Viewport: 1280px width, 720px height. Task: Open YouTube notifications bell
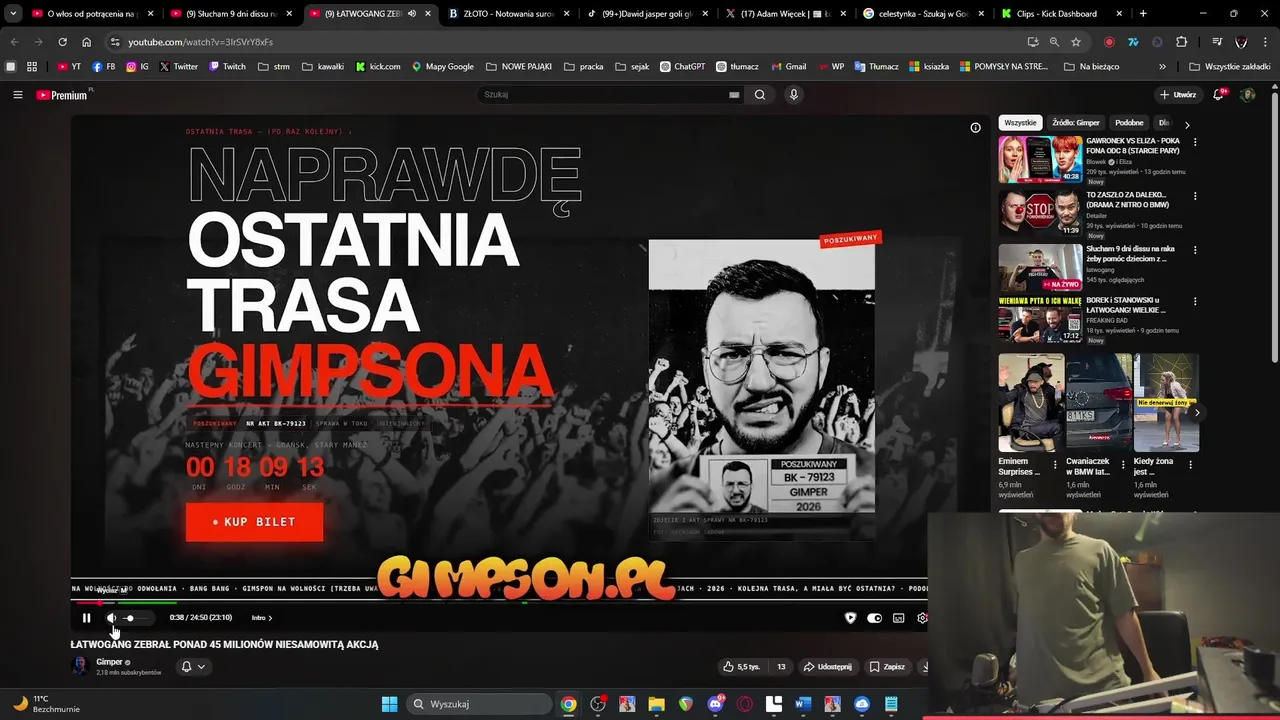click(1219, 95)
